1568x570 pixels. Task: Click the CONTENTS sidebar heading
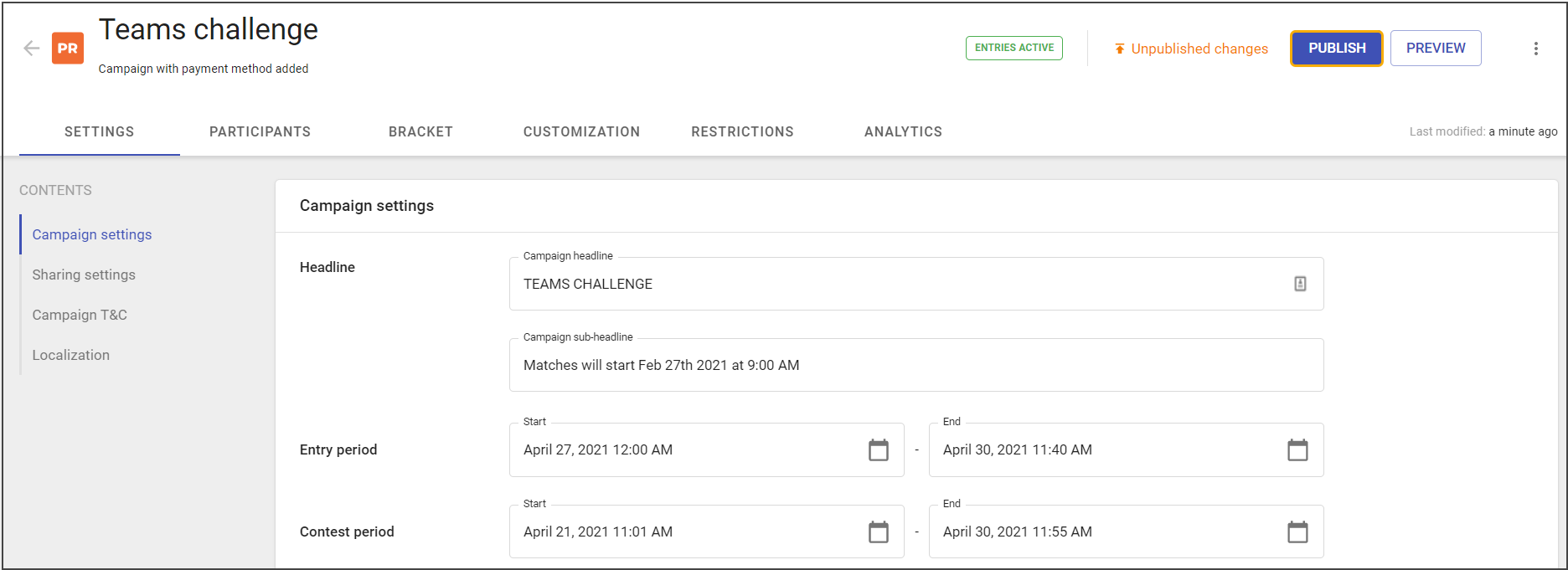tap(55, 190)
